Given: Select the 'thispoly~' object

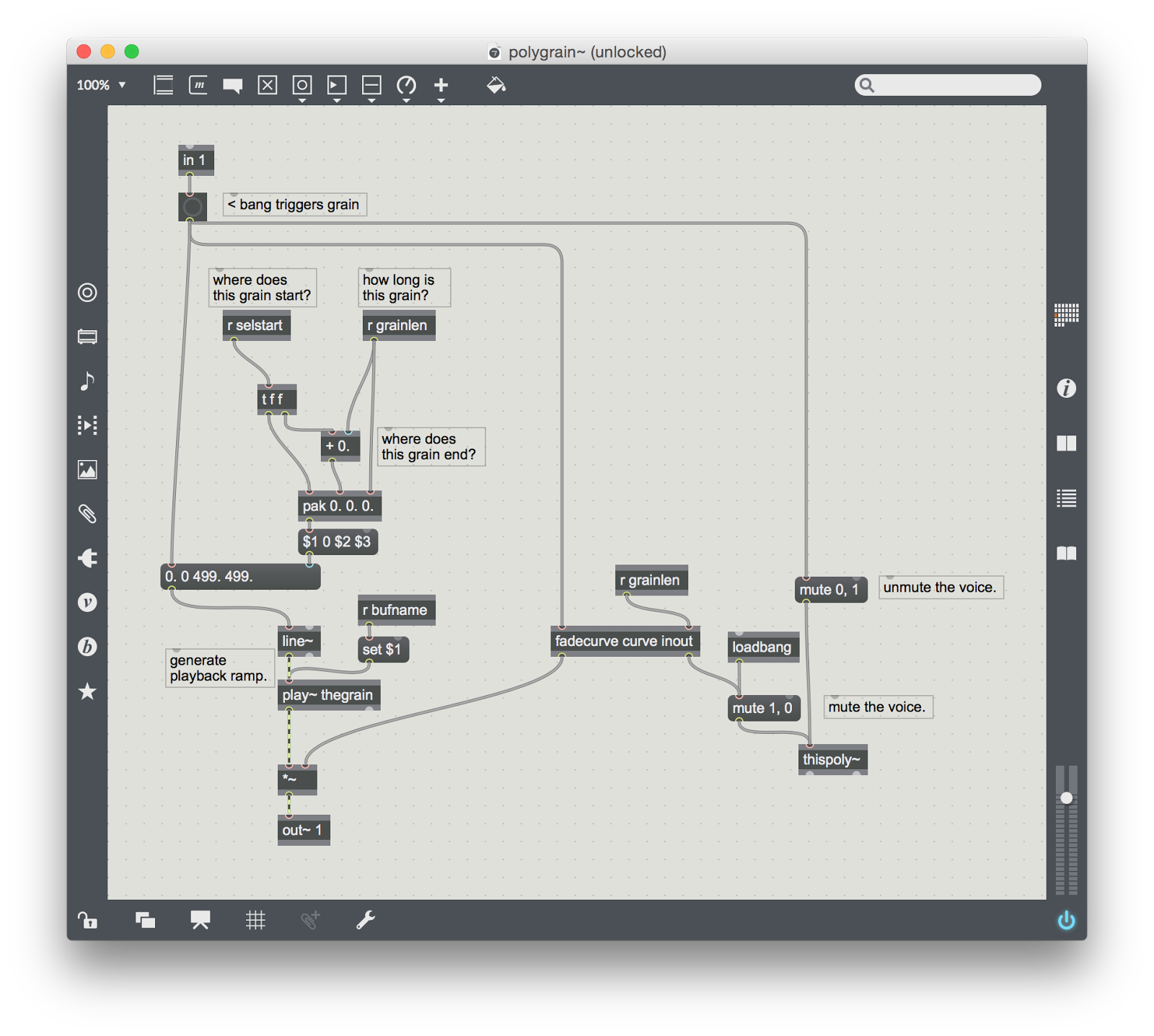Looking at the screenshot, I should pos(832,759).
